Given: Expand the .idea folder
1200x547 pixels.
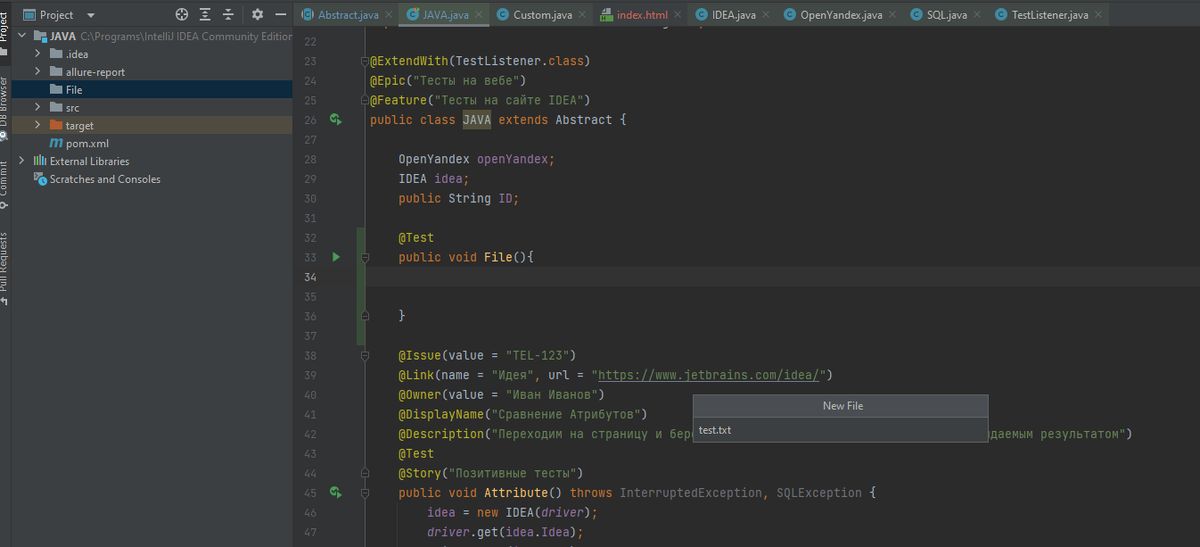Looking at the screenshot, I should tap(38, 54).
